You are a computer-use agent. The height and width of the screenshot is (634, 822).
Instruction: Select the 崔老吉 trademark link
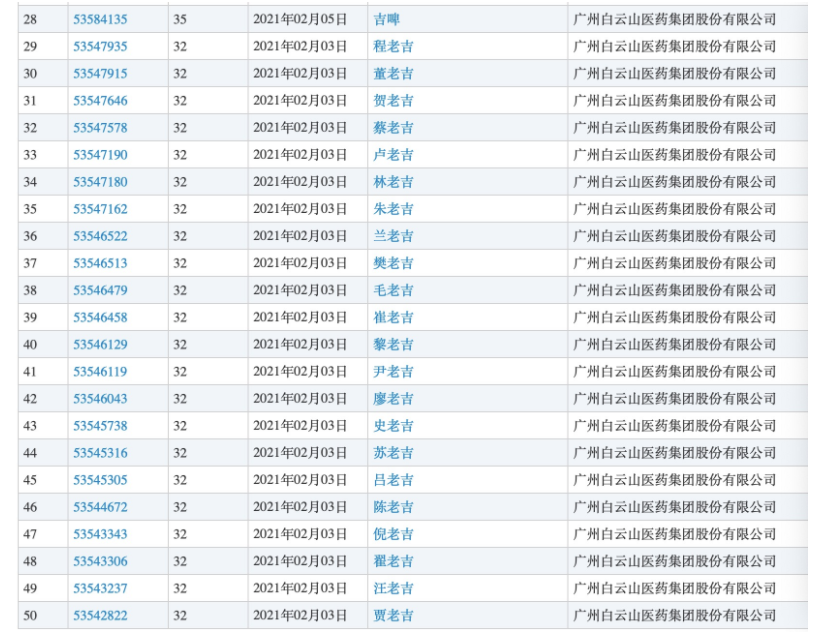pos(393,317)
